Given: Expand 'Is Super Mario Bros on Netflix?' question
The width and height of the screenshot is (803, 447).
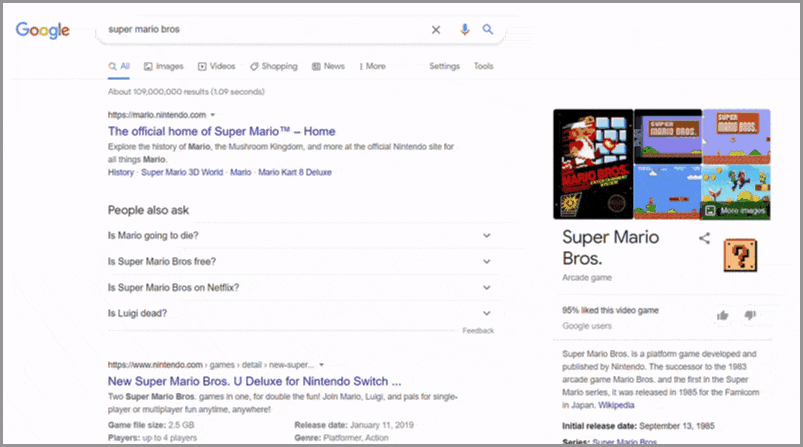Looking at the screenshot, I should pos(300,287).
